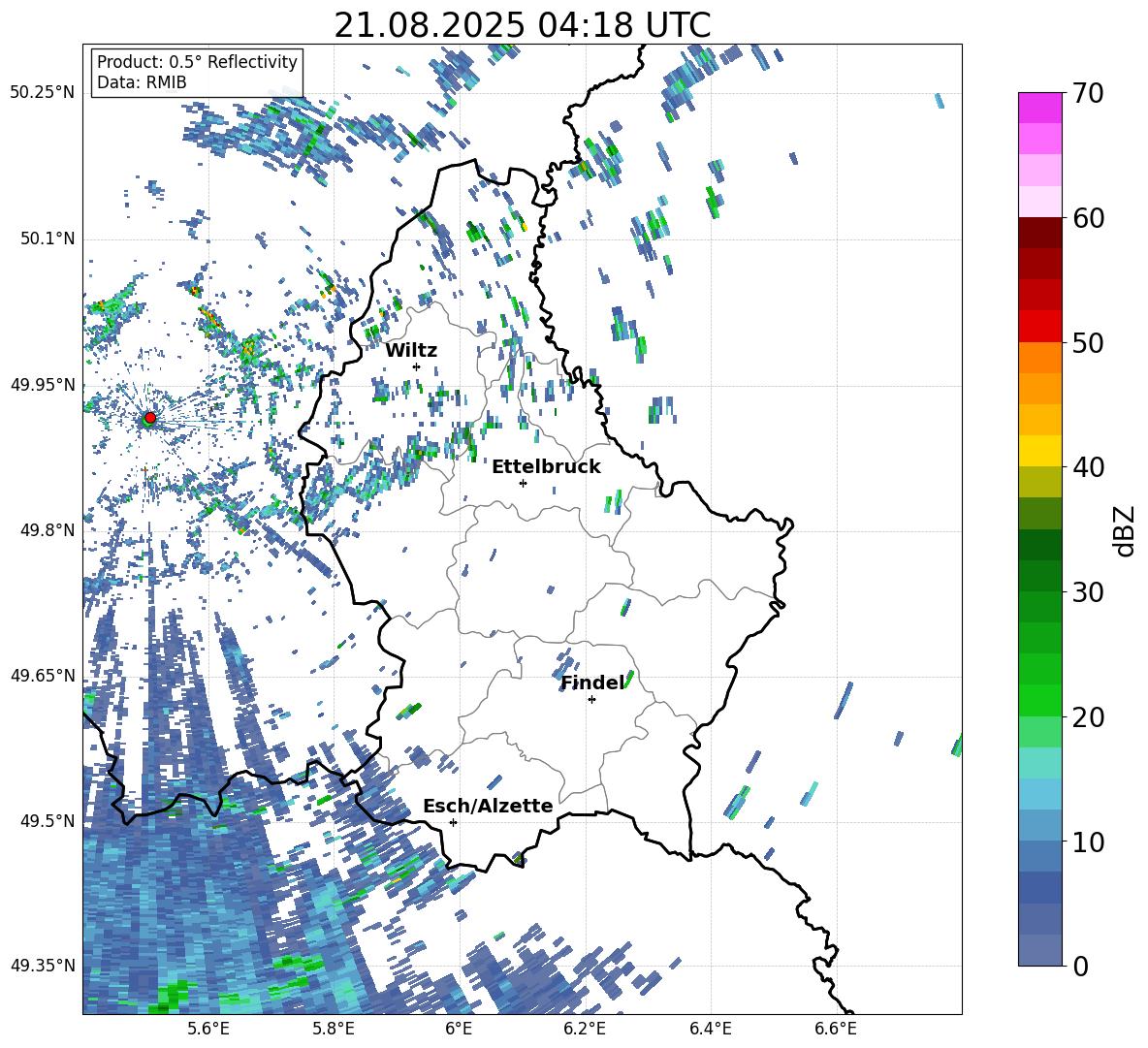Click the magenta top colorbar segment
Viewport: 1148px width, 1048px height.
[1039, 108]
